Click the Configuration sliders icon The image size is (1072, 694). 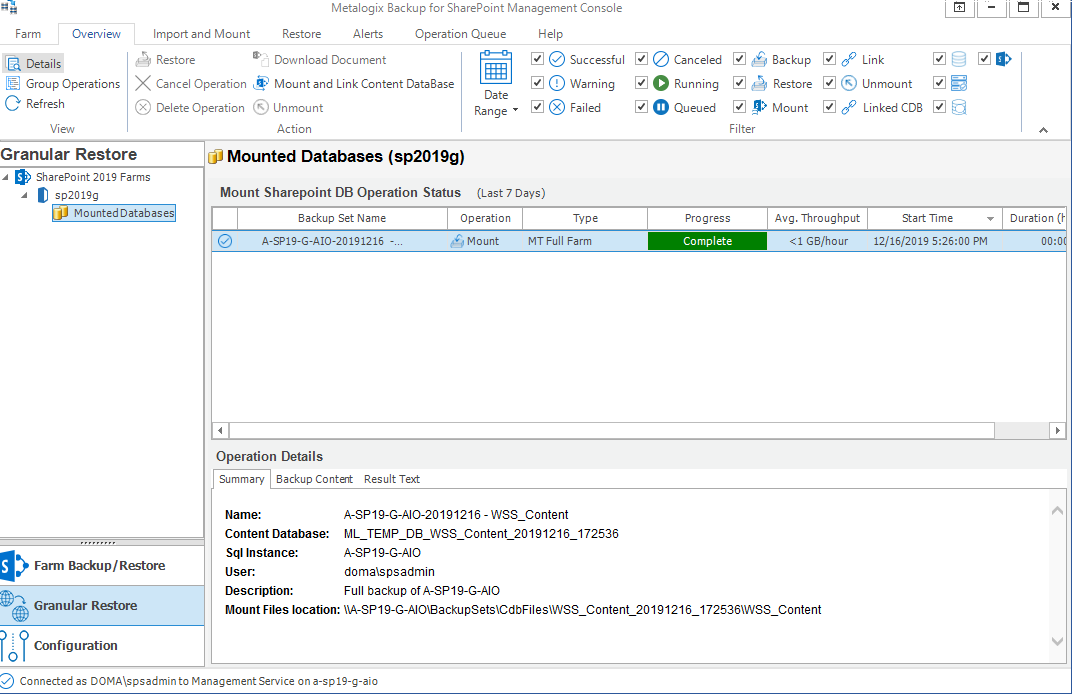(x=14, y=645)
